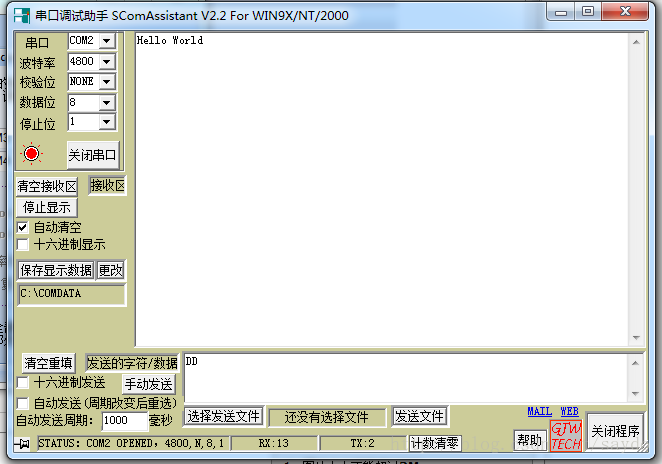Click the receive area scrollbar up arrow

pos(636,42)
